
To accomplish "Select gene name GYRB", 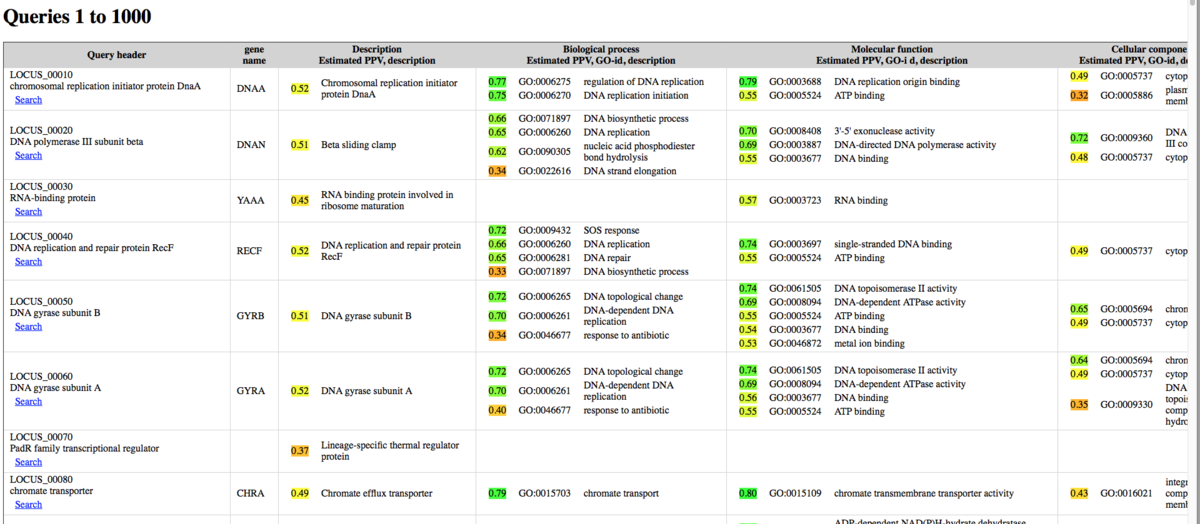I will click(251, 316).
